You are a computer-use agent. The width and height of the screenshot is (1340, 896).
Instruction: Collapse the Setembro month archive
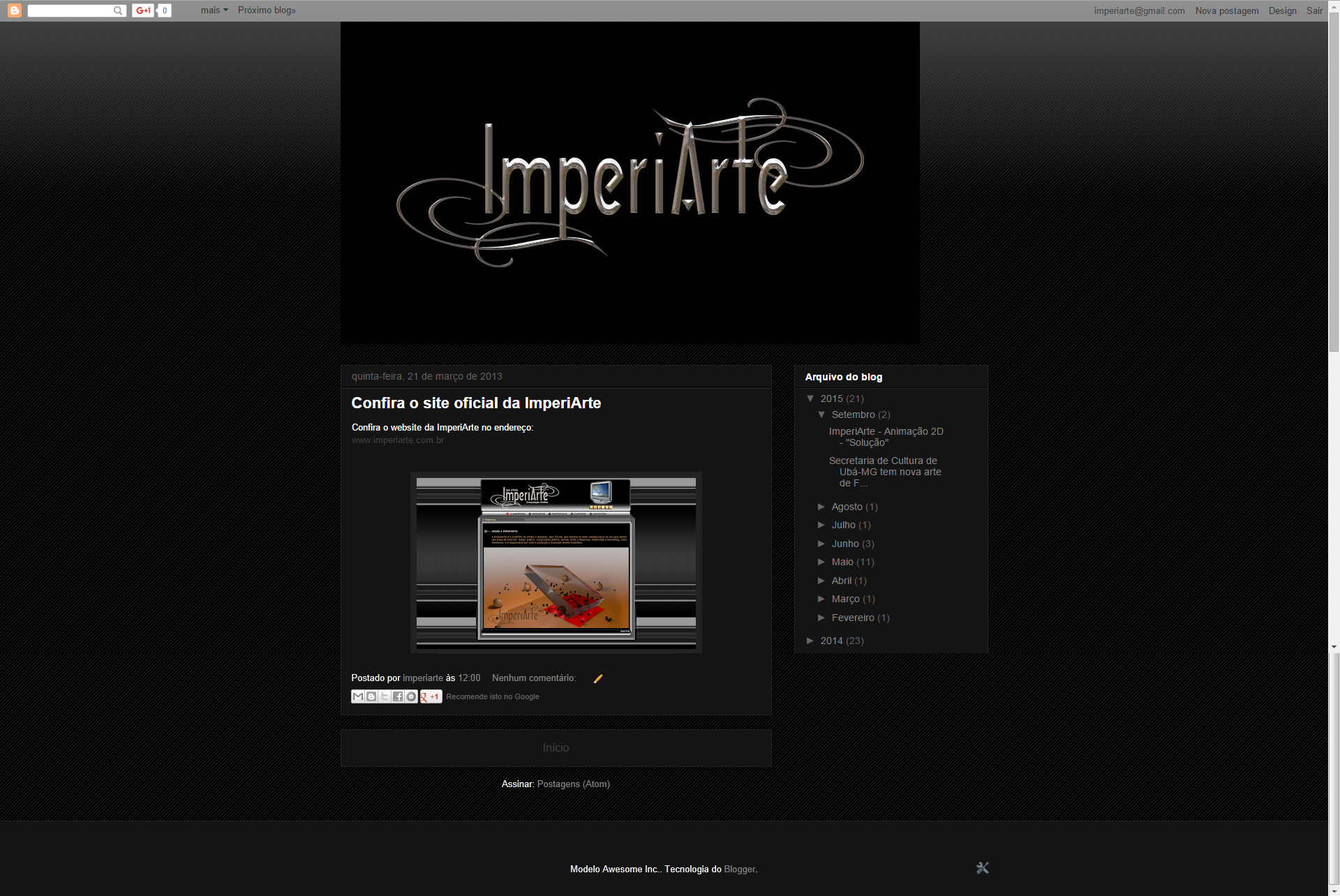pyautogui.click(x=821, y=415)
